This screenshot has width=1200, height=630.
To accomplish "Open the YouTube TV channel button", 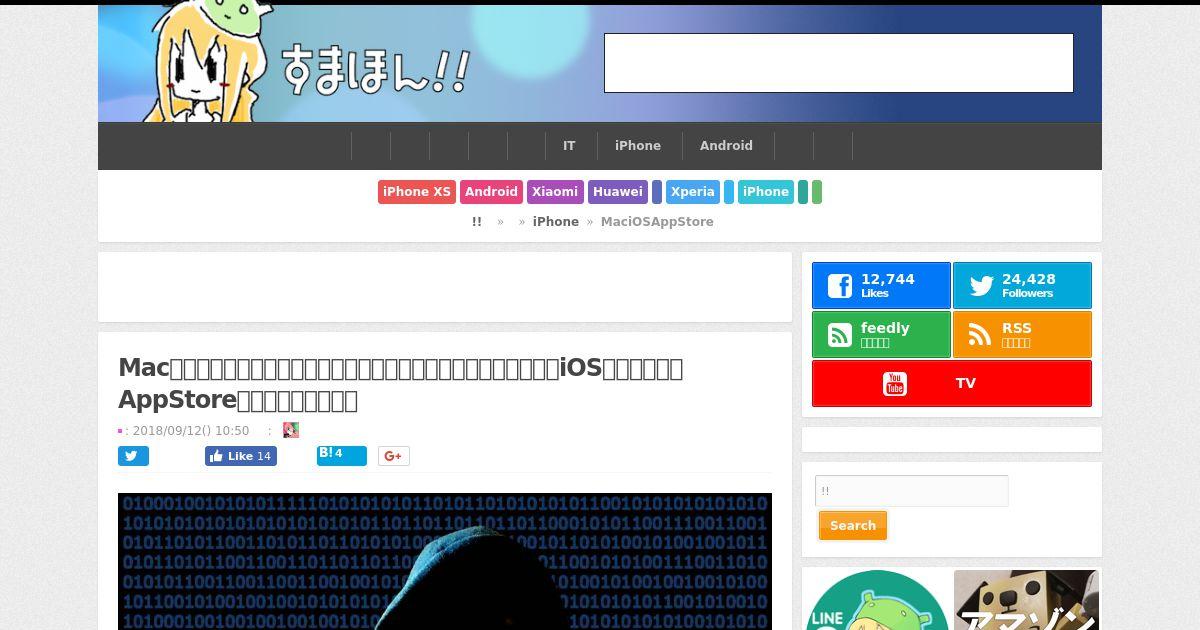I will pyautogui.click(x=952, y=384).
